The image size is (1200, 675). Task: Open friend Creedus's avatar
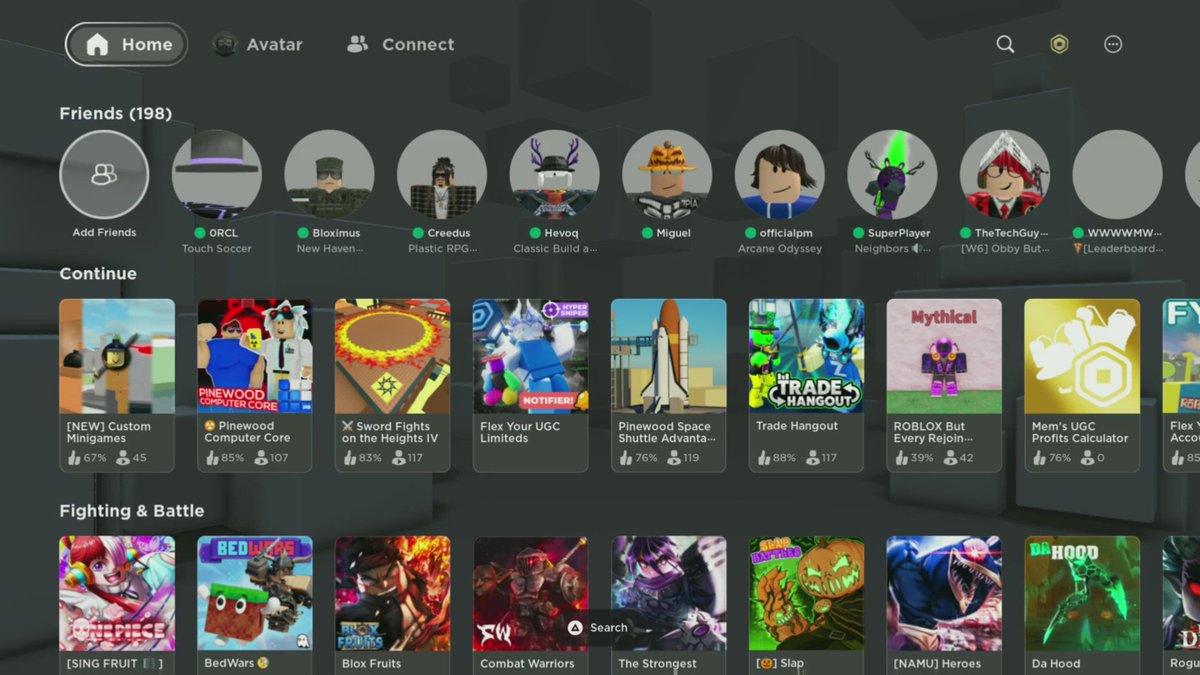pos(442,174)
